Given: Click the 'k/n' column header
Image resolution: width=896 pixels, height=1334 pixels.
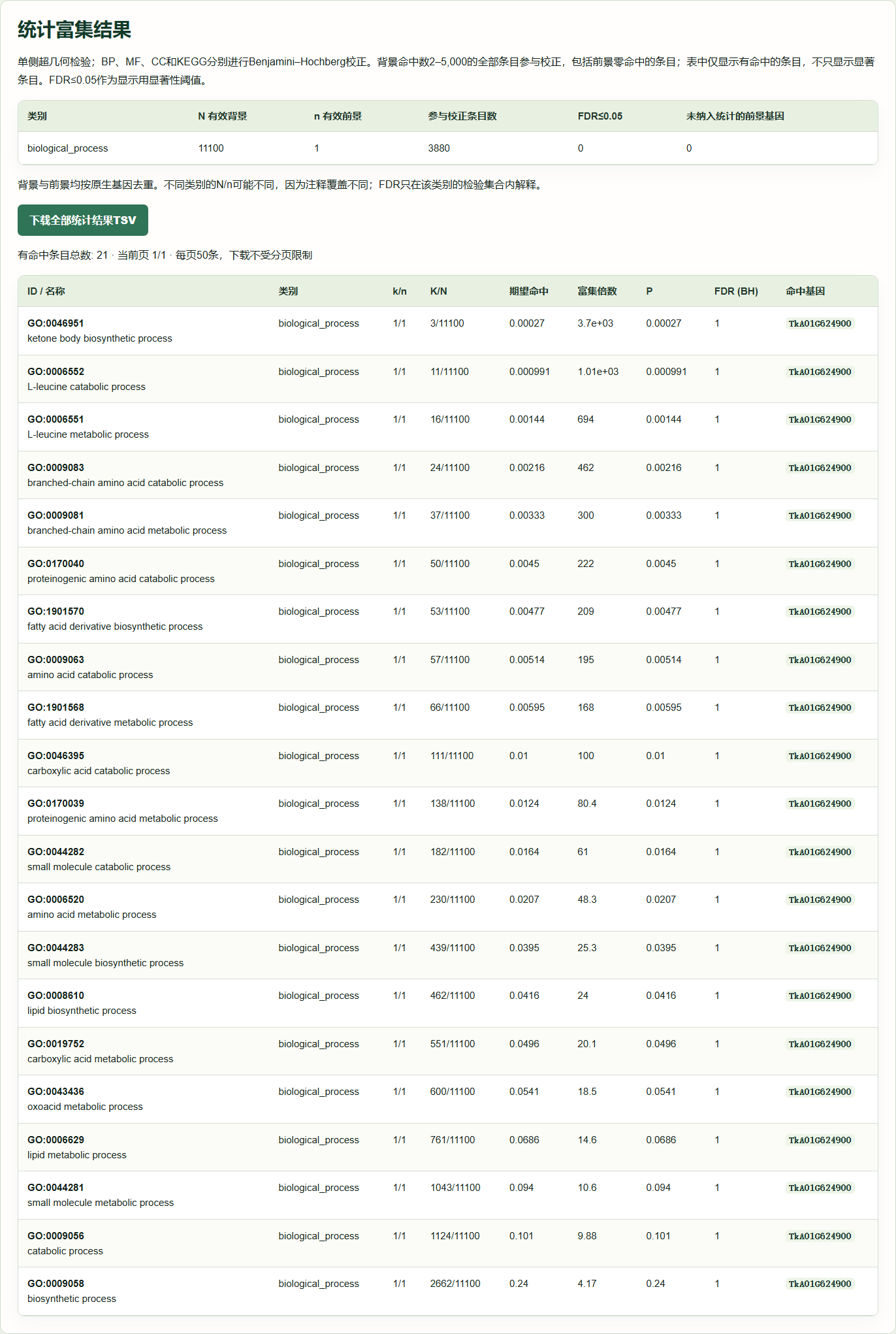Looking at the screenshot, I should point(400,291).
